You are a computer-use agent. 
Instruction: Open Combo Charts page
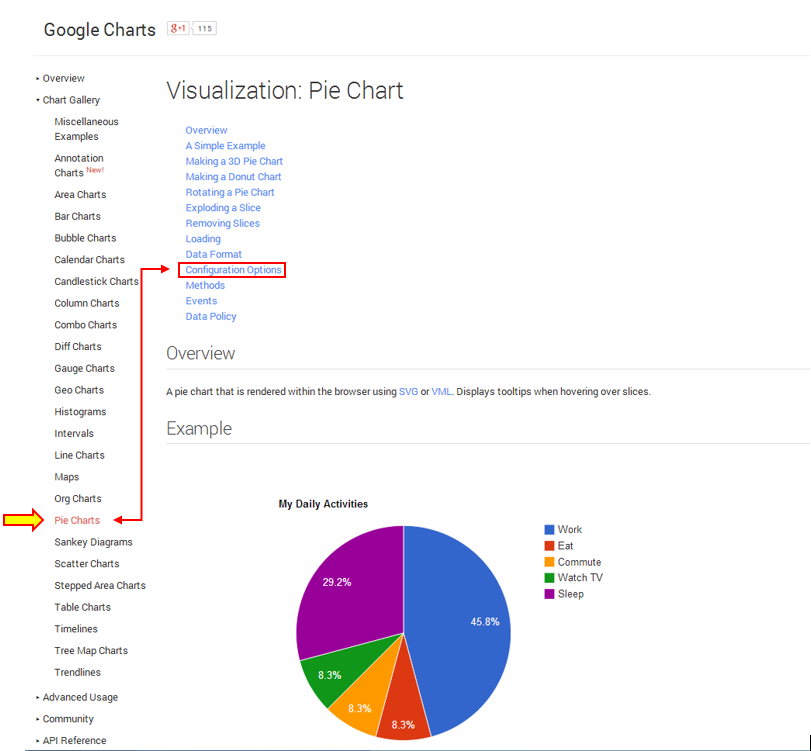click(86, 325)
